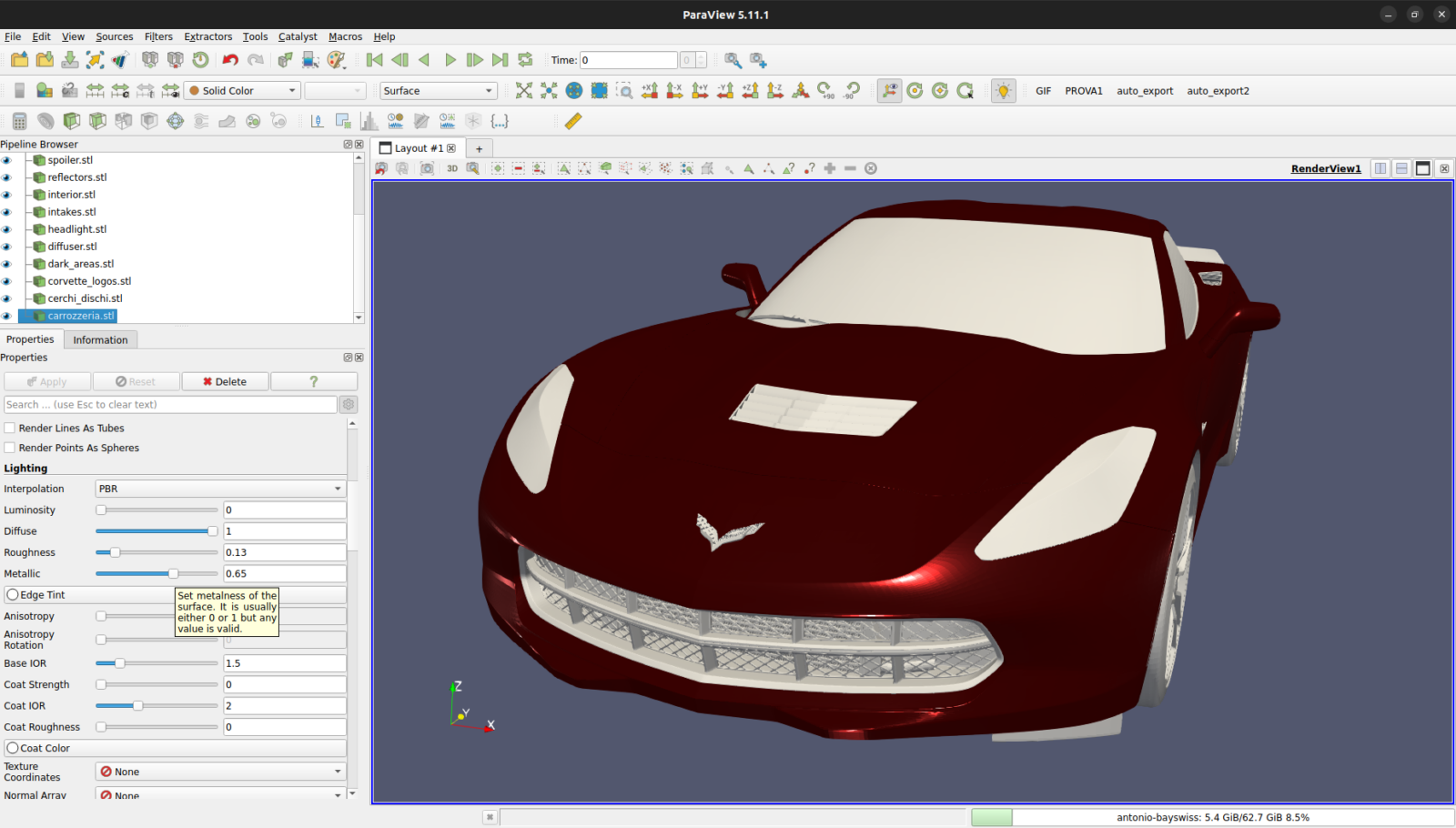
Task: Apply the Clip filter
Action: click(71, 119)
